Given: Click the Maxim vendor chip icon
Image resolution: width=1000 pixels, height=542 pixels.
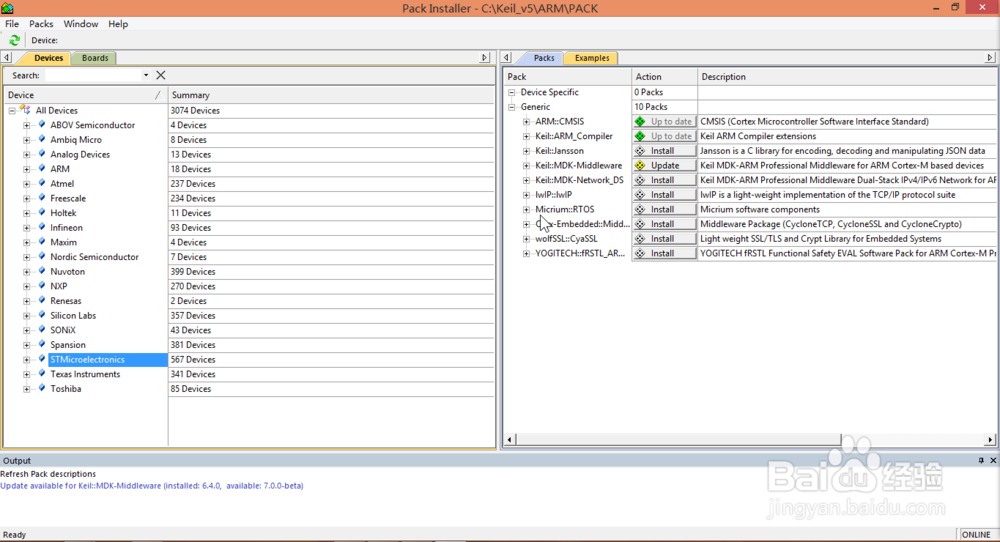Looking at the screenshot, I should pyautogui.click(x=42, y=242).
